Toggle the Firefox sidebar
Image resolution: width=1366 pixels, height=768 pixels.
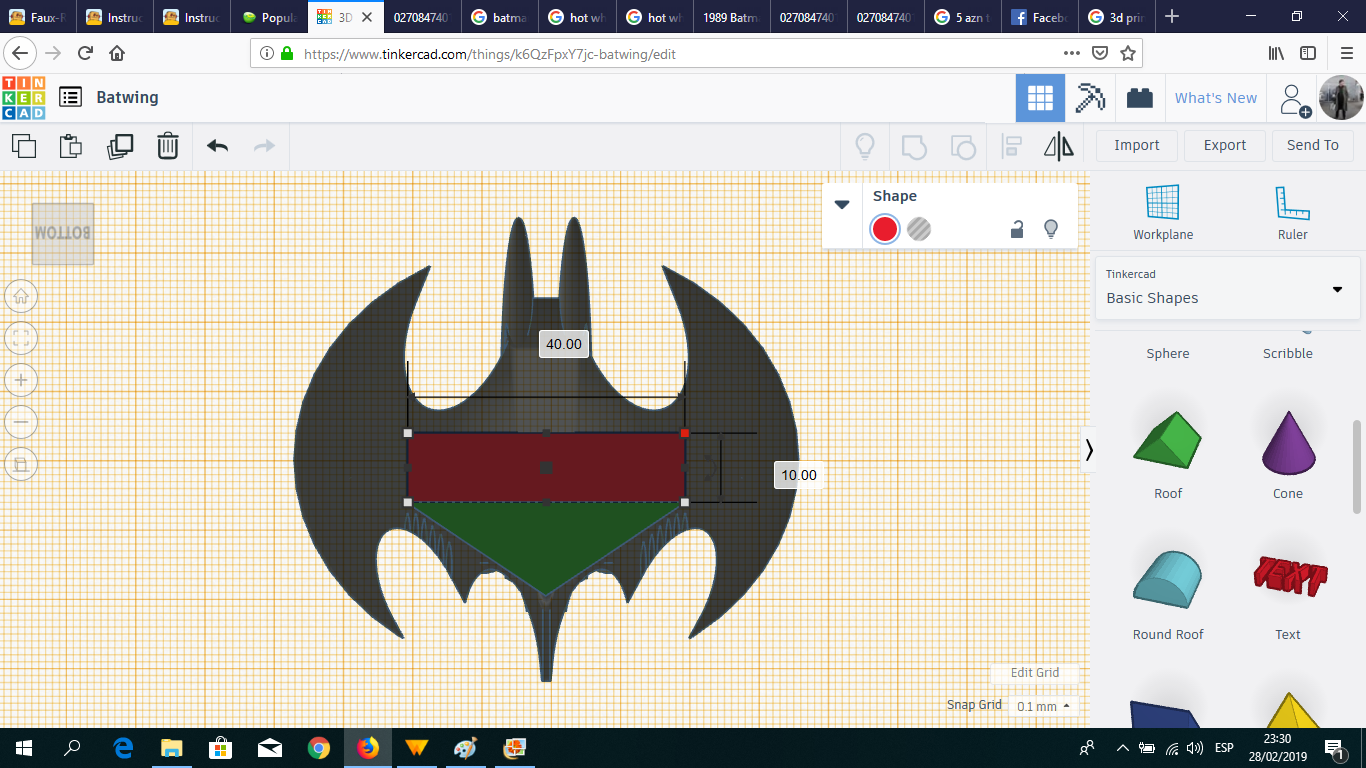1308,53
